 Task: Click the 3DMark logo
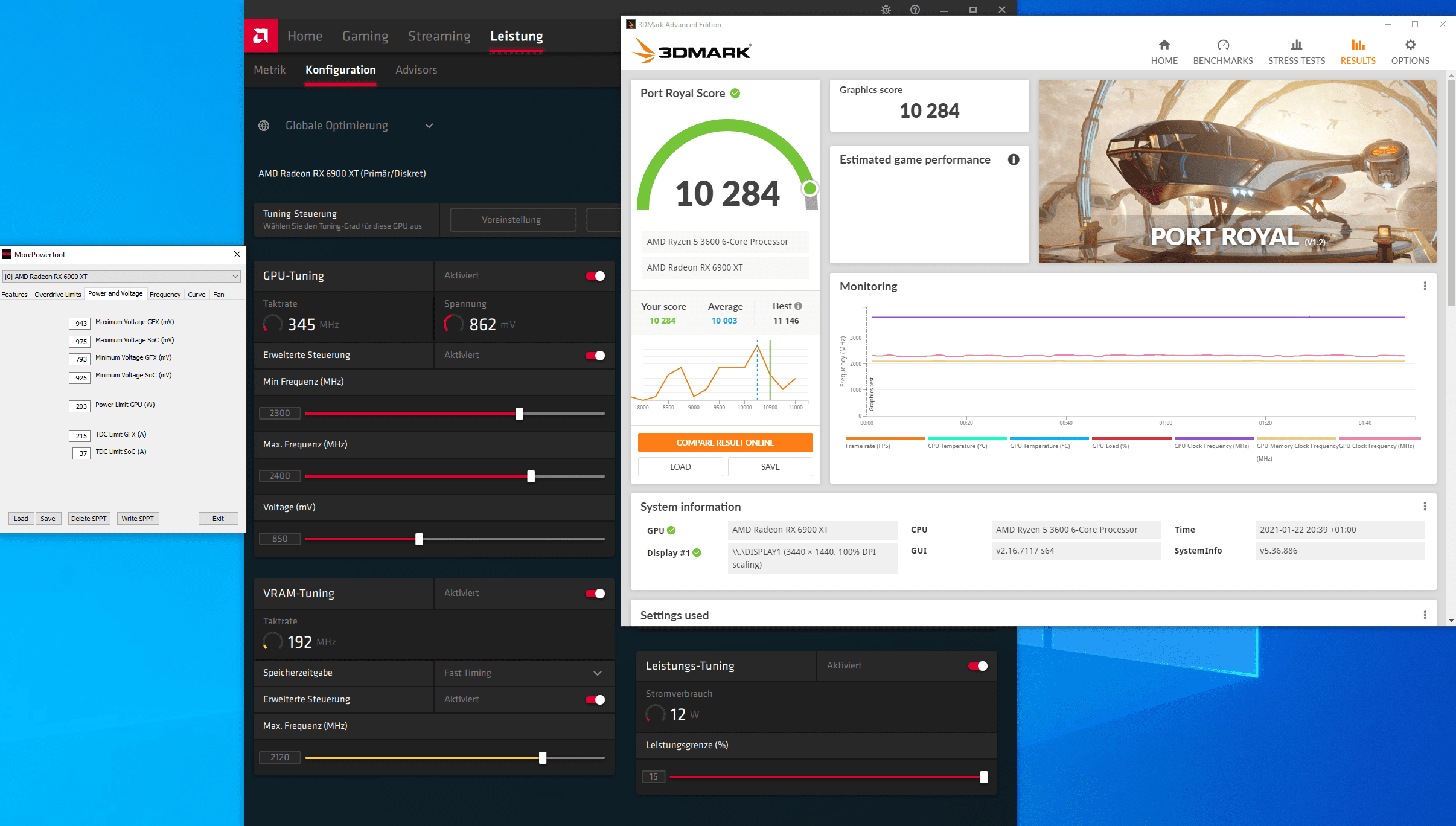(692, 51)
